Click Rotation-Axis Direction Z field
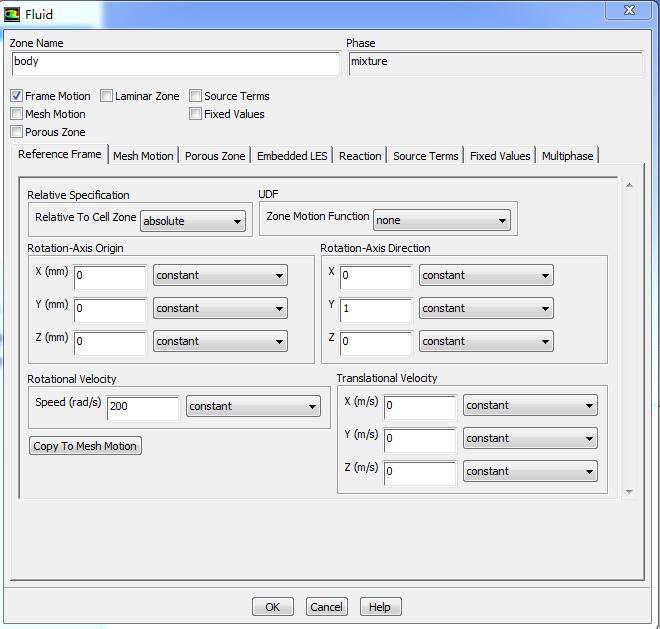Viewport: 660px width, 629px height. (376, 343)
